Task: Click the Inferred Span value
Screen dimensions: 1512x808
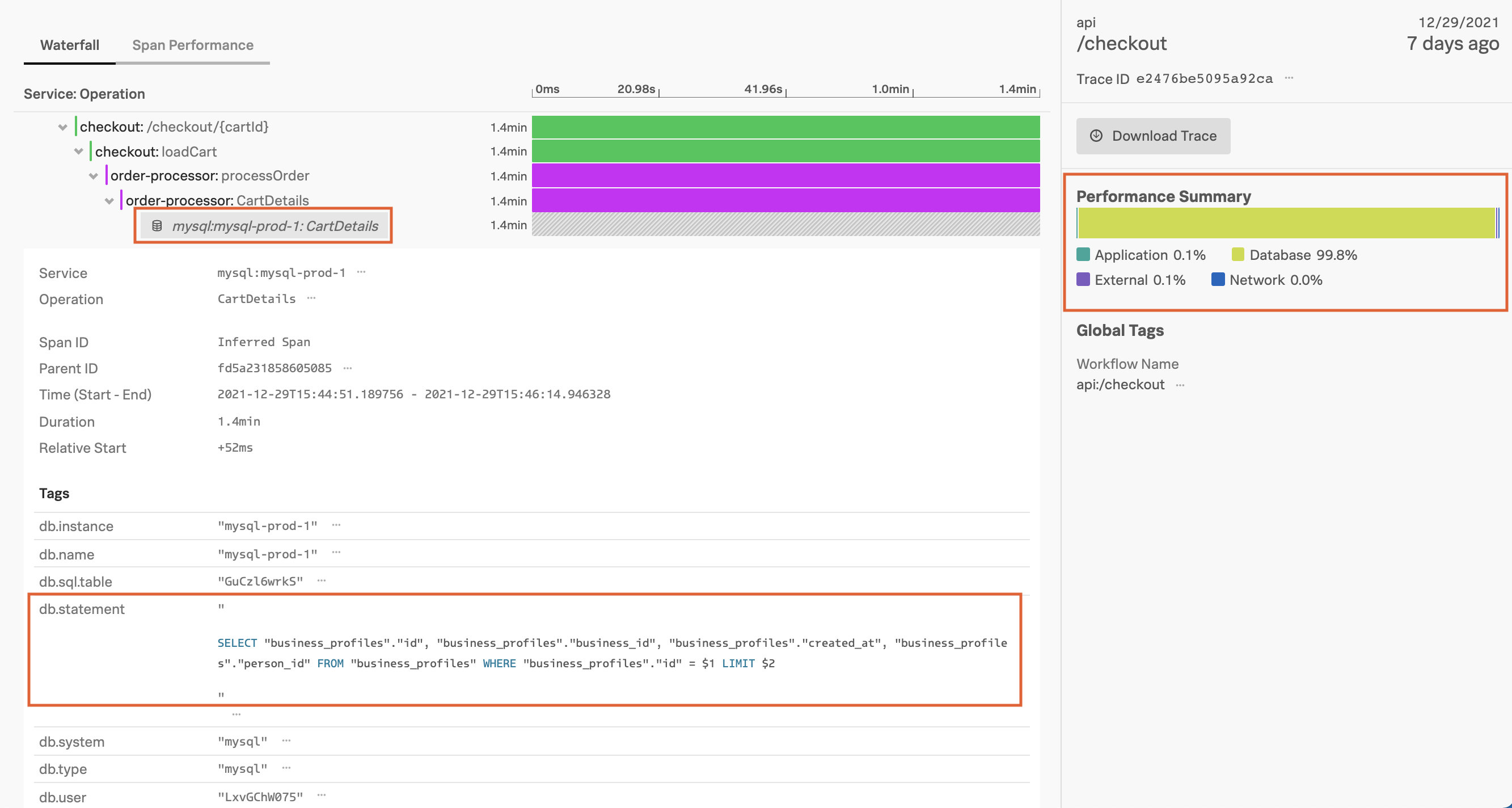Action: pyautogui.click(x=264, y=342)
